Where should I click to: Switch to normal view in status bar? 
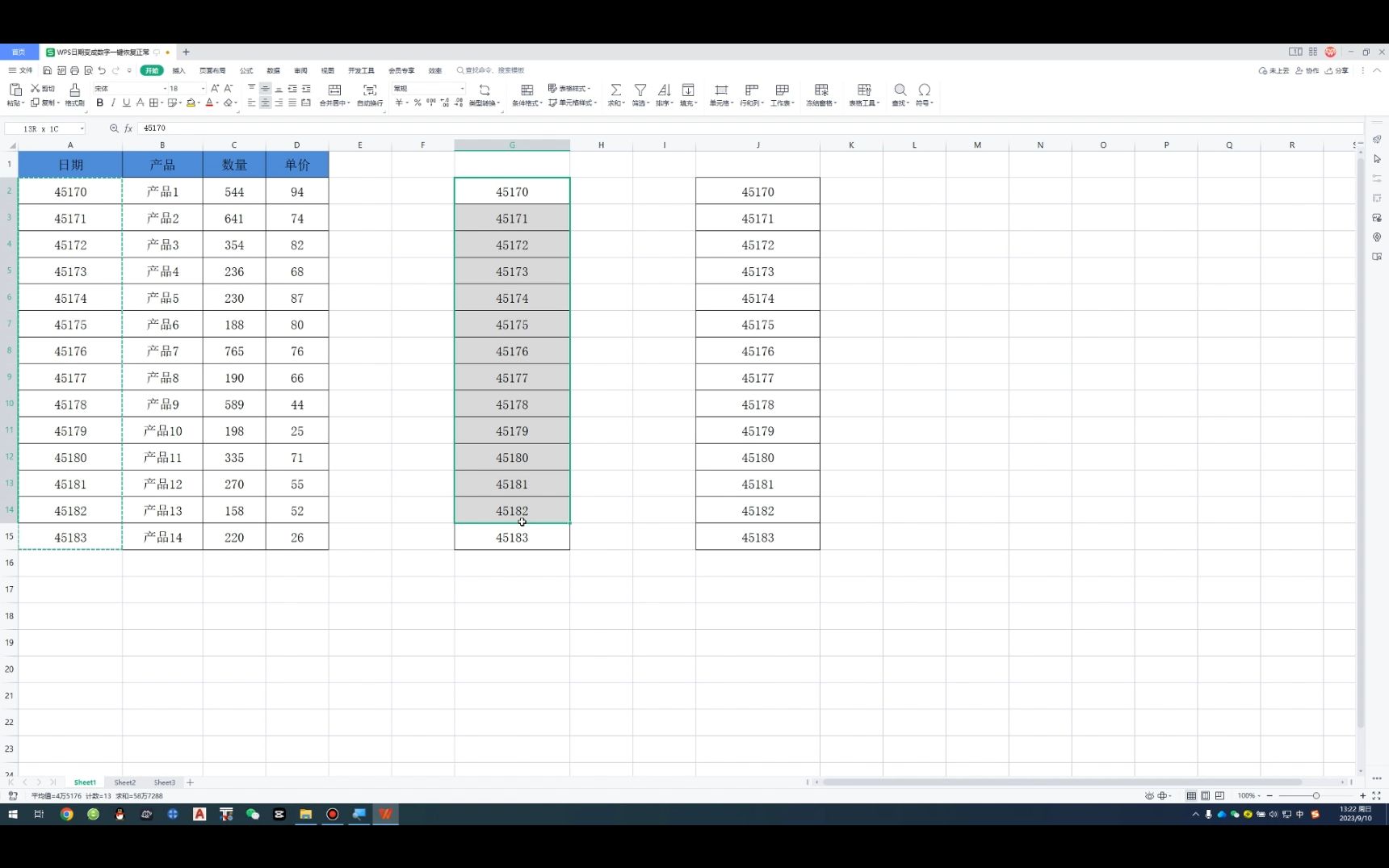coord(1191,795)
